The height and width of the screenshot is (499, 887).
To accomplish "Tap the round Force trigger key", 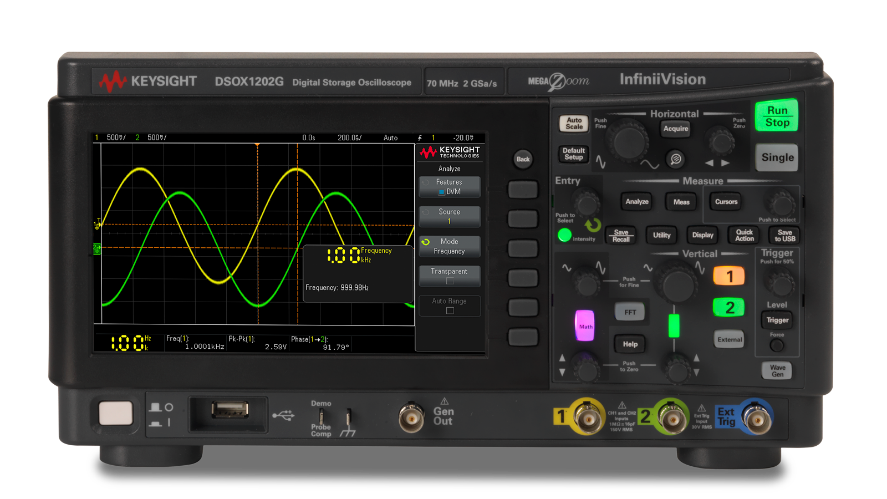I will pos(777,344).
